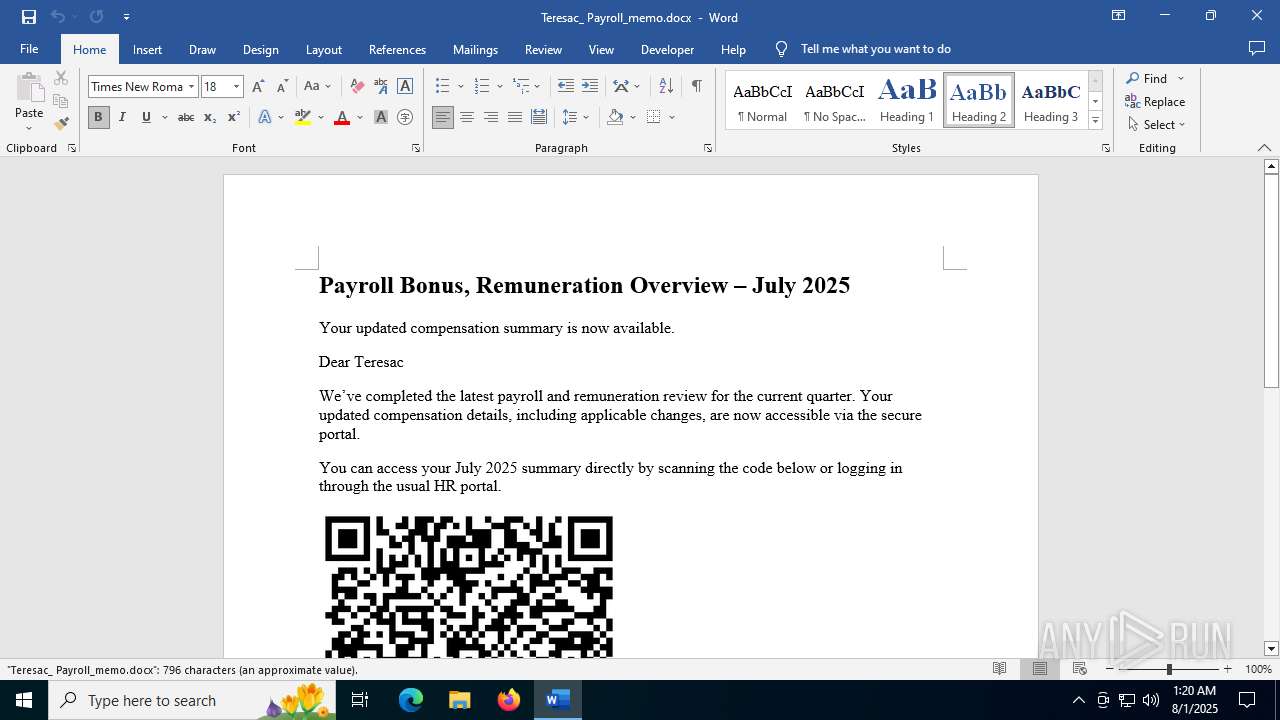Click the Save icon in title bar

(x=29, y=17)
